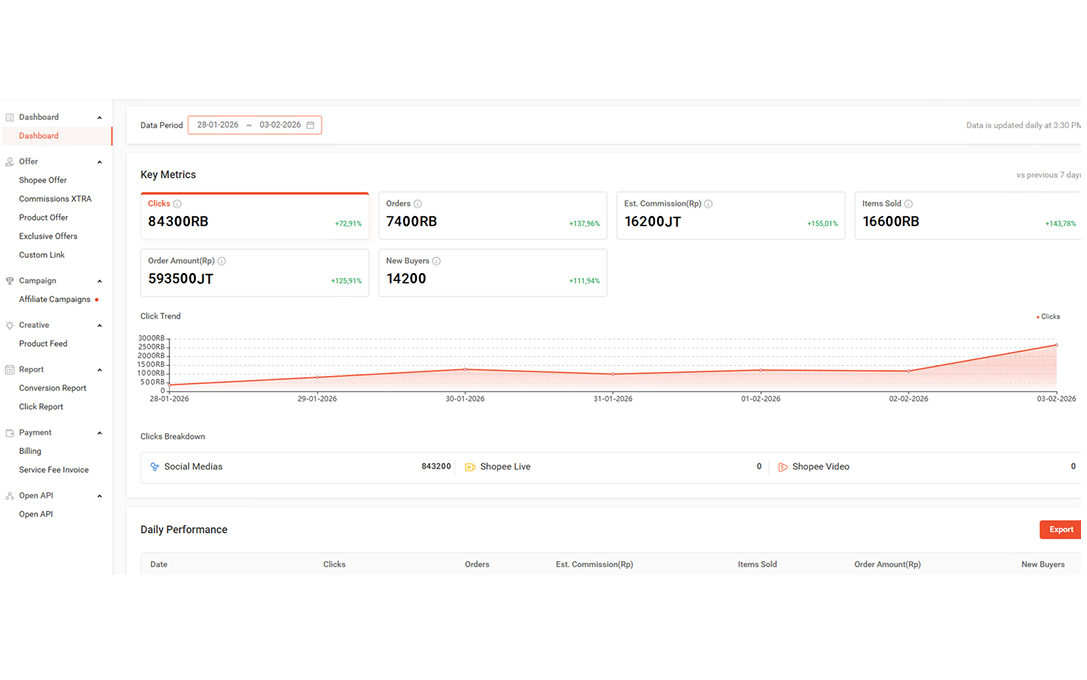Open the Custom Link page
Image resolution: width=1087 pixels, height=680 pixels.
(42, 255)
